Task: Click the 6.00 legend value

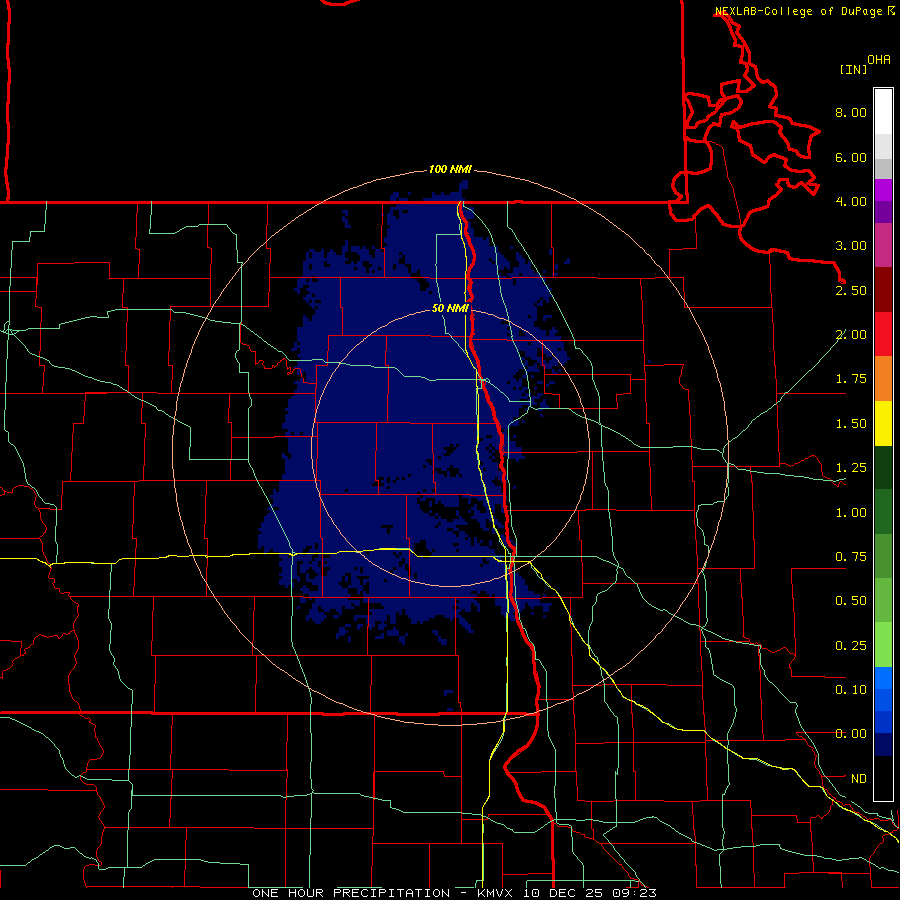Action: click(x=851, y=157)
